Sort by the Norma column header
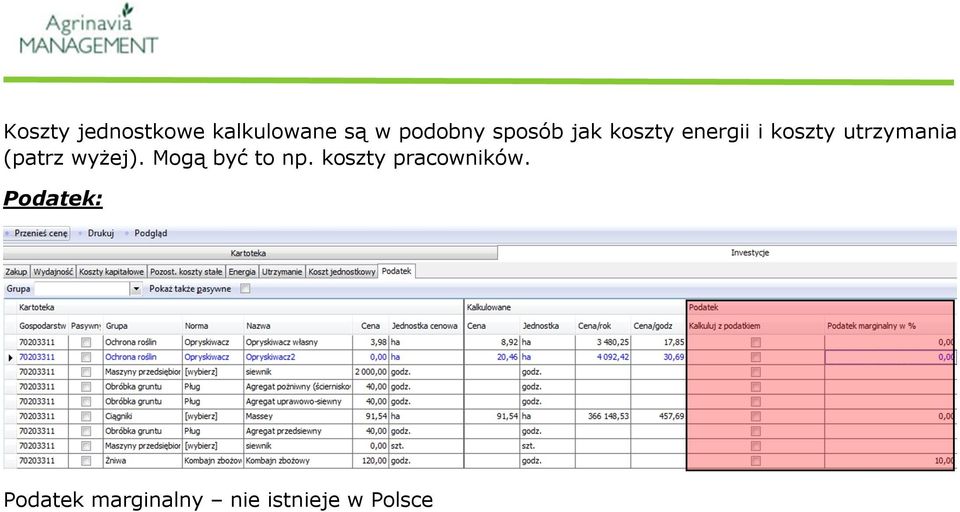Viewport: 960px width, 512px height. point(213,326)
